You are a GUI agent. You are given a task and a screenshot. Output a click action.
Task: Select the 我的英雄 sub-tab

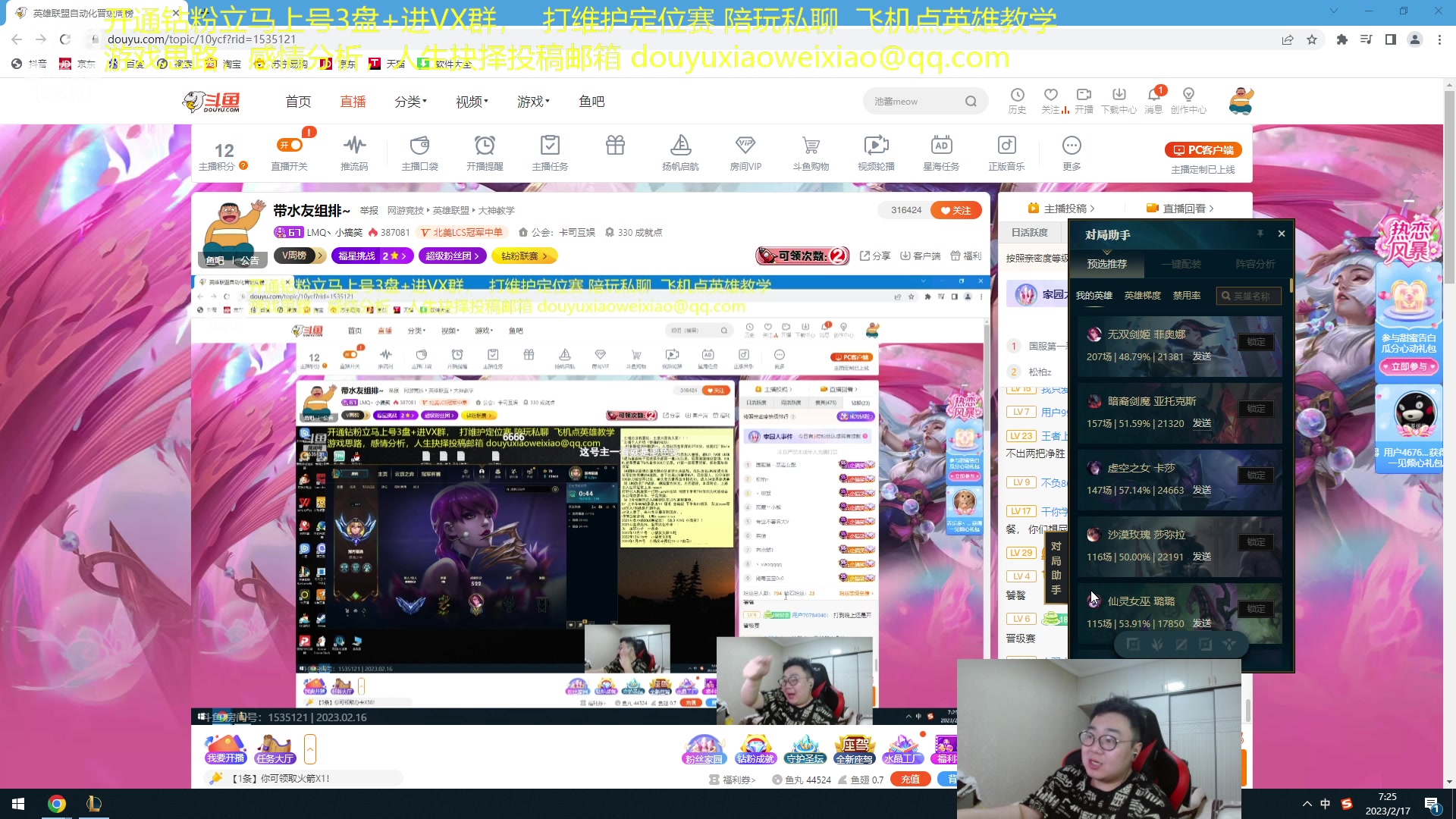(x=1094, y=296)
